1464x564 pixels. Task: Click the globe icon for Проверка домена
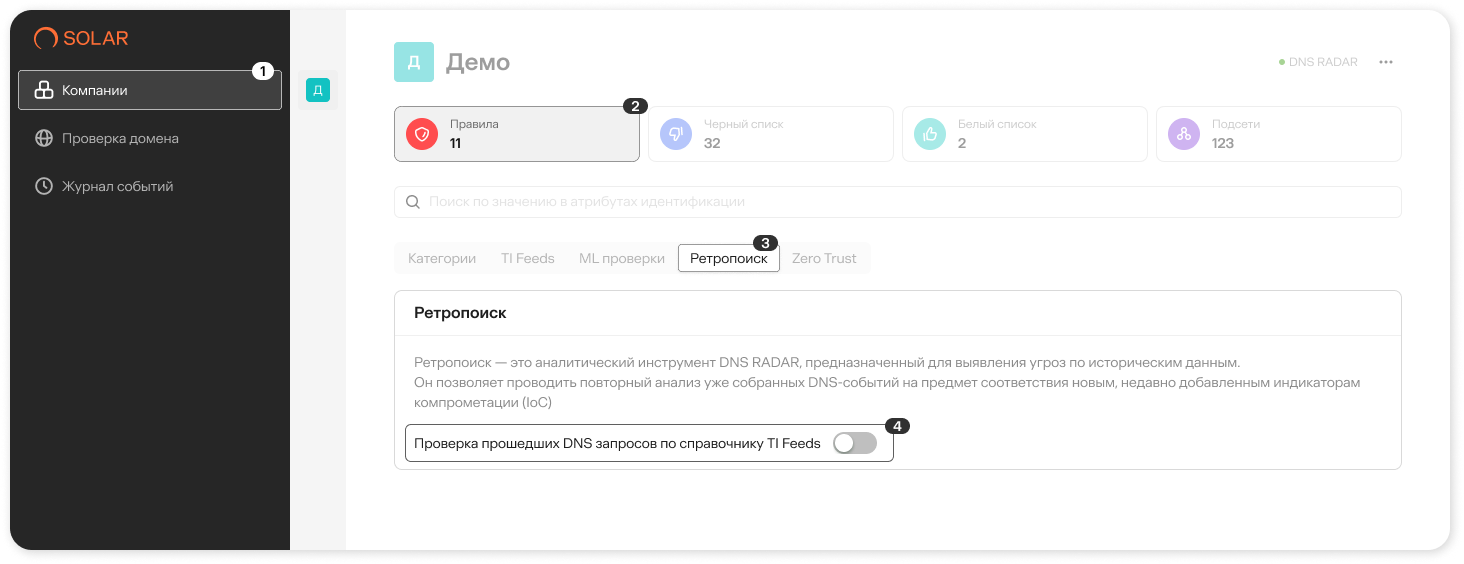44,138
